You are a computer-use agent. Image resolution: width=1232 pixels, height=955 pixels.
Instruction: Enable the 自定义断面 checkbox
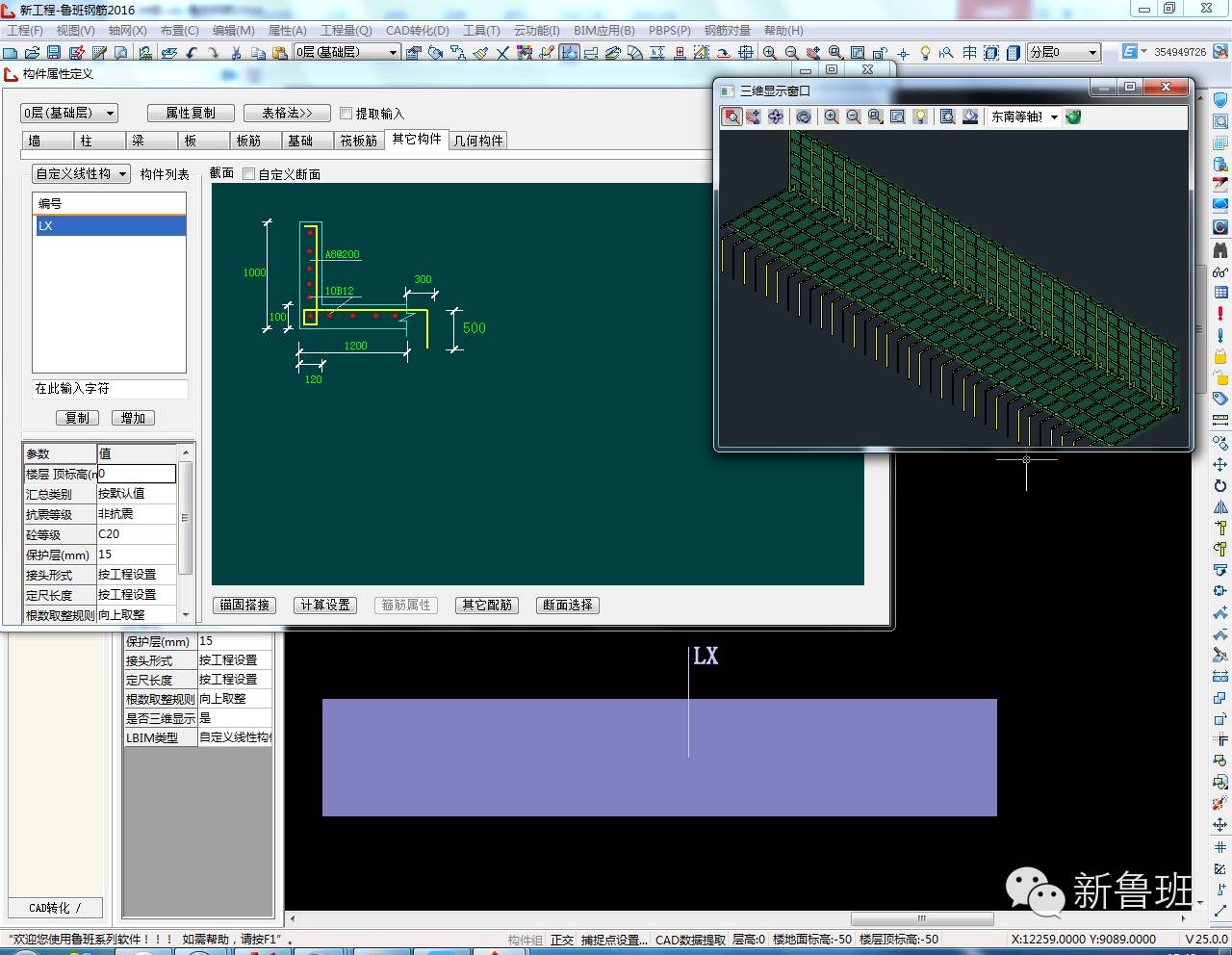click(x=249, y=174)
